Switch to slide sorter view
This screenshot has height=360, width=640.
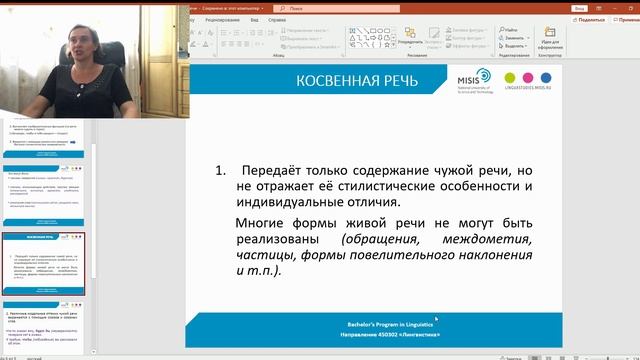coord(549,358)
